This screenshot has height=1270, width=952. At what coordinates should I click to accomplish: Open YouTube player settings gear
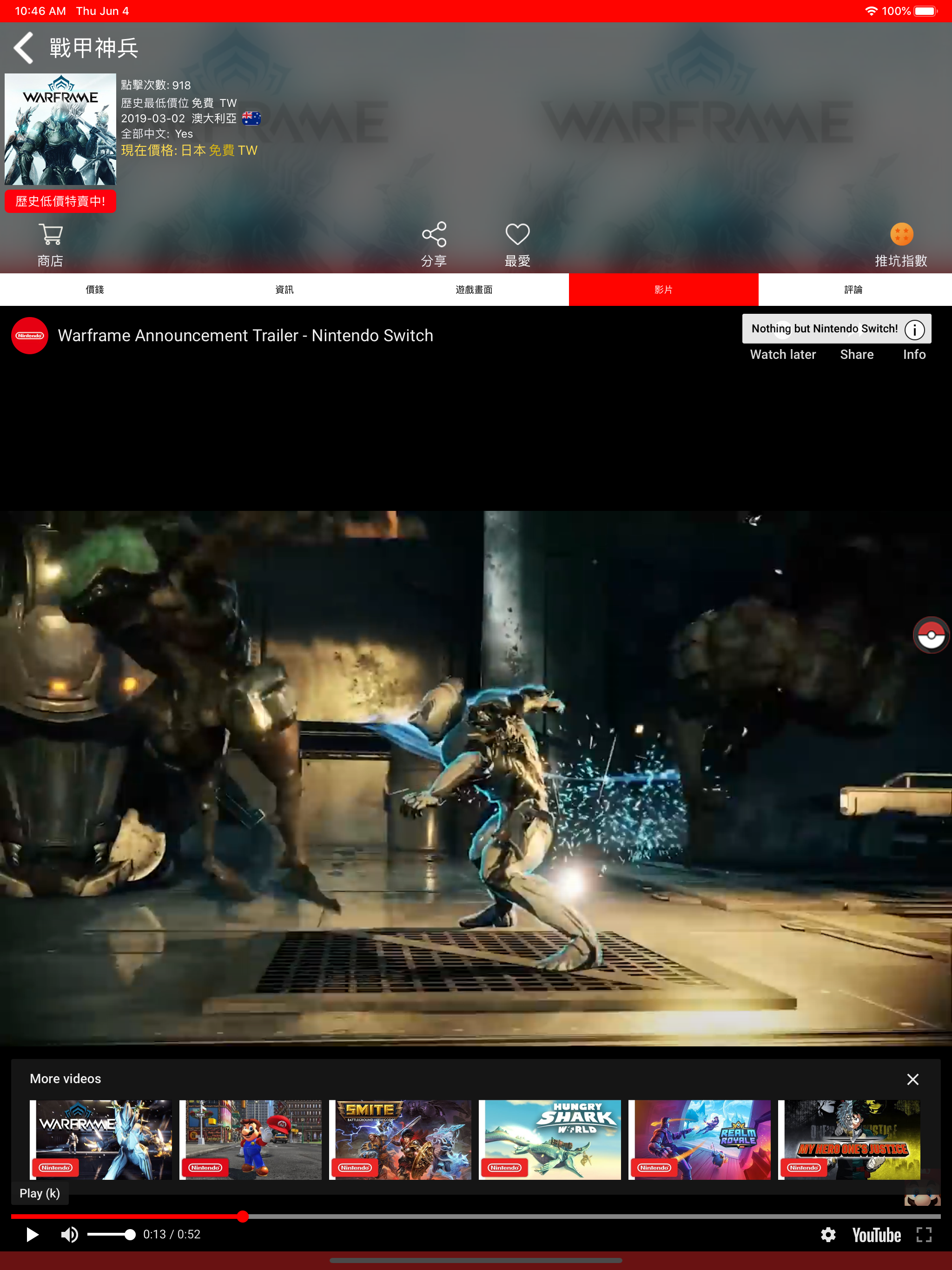[828, 1235]
